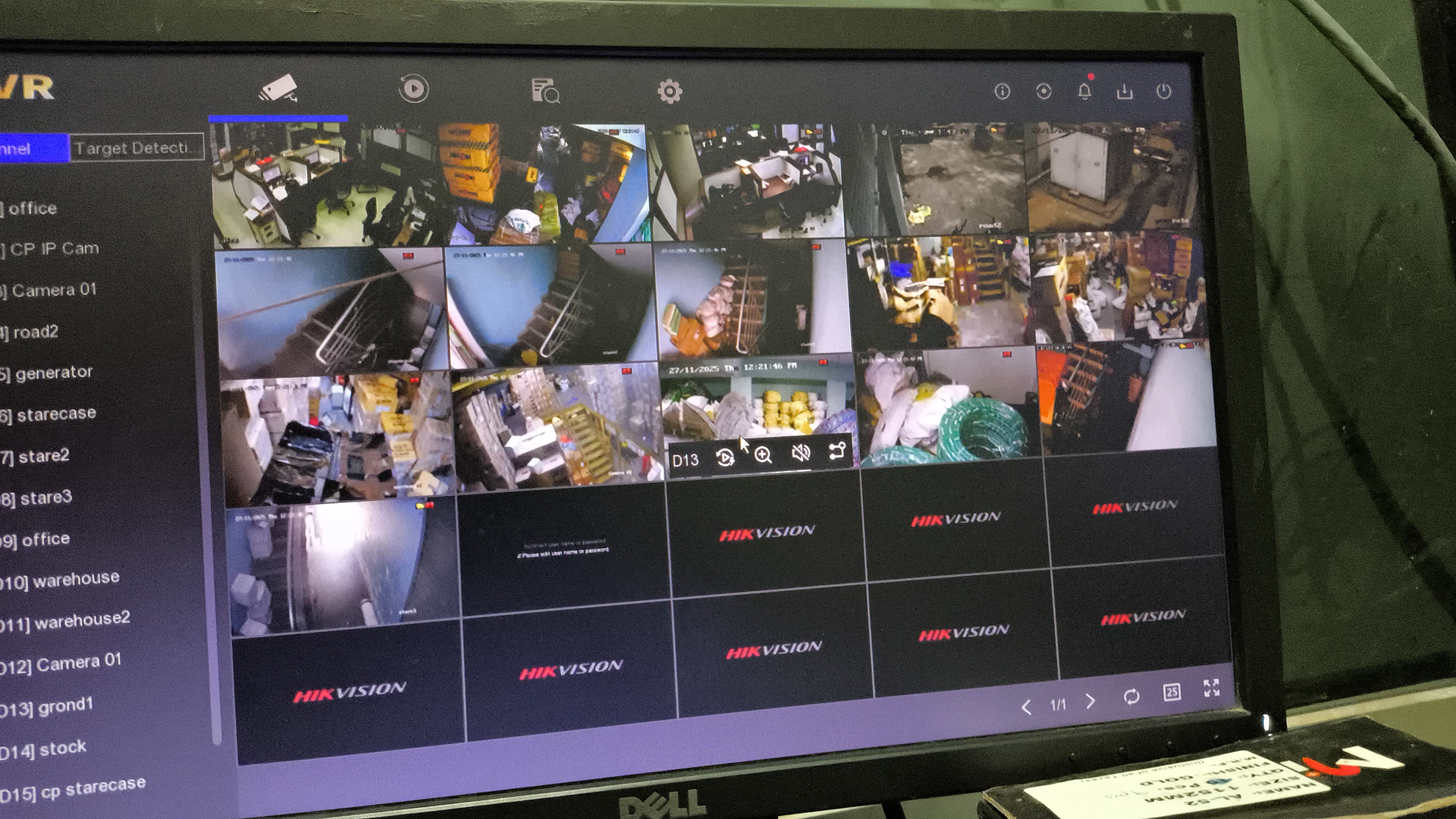
Task: Open the Playback icon in top bar
Action: pos(414,89)
